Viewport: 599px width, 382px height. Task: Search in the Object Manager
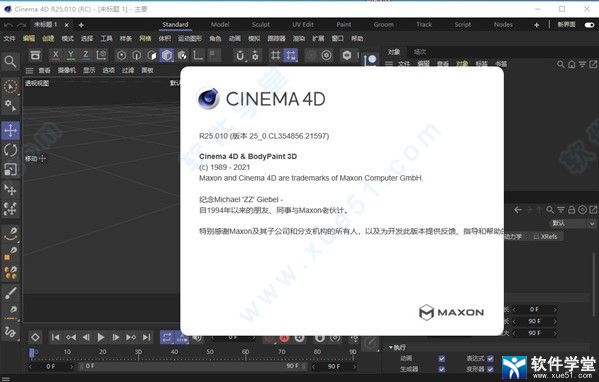(x=560, y=65)
